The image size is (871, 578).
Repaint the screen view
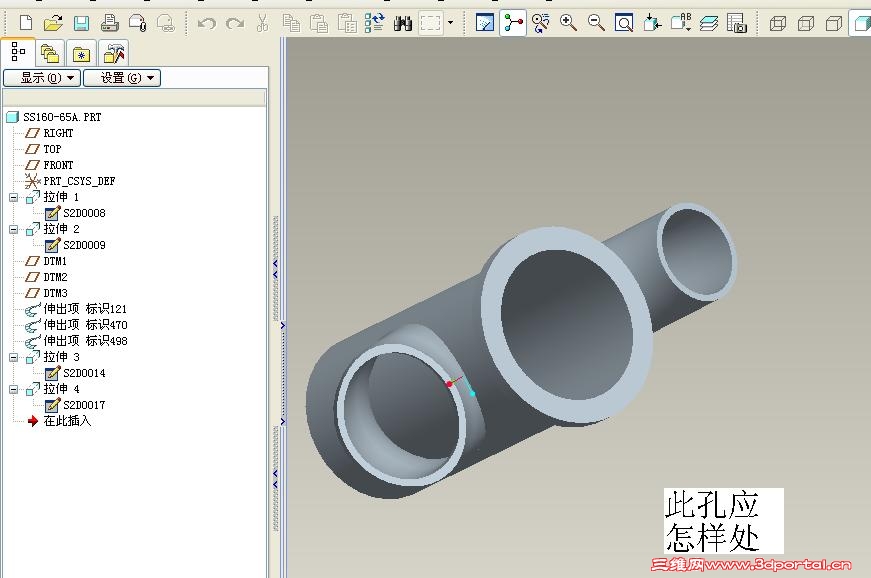(x=485, y=23)
